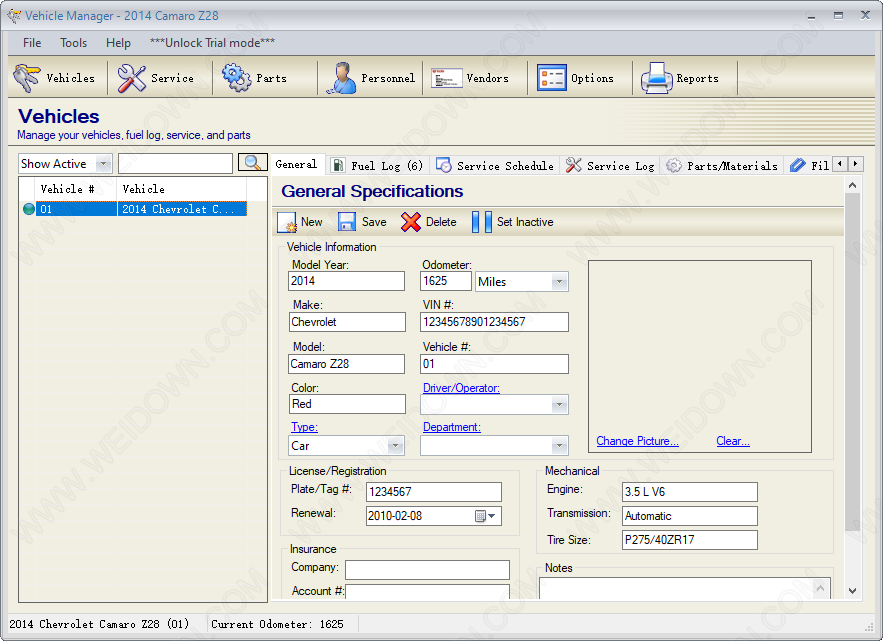Click the panel scrollbar up arrow
The width and height of the screenshot is (883, 641).
click(x=852, y=185)
